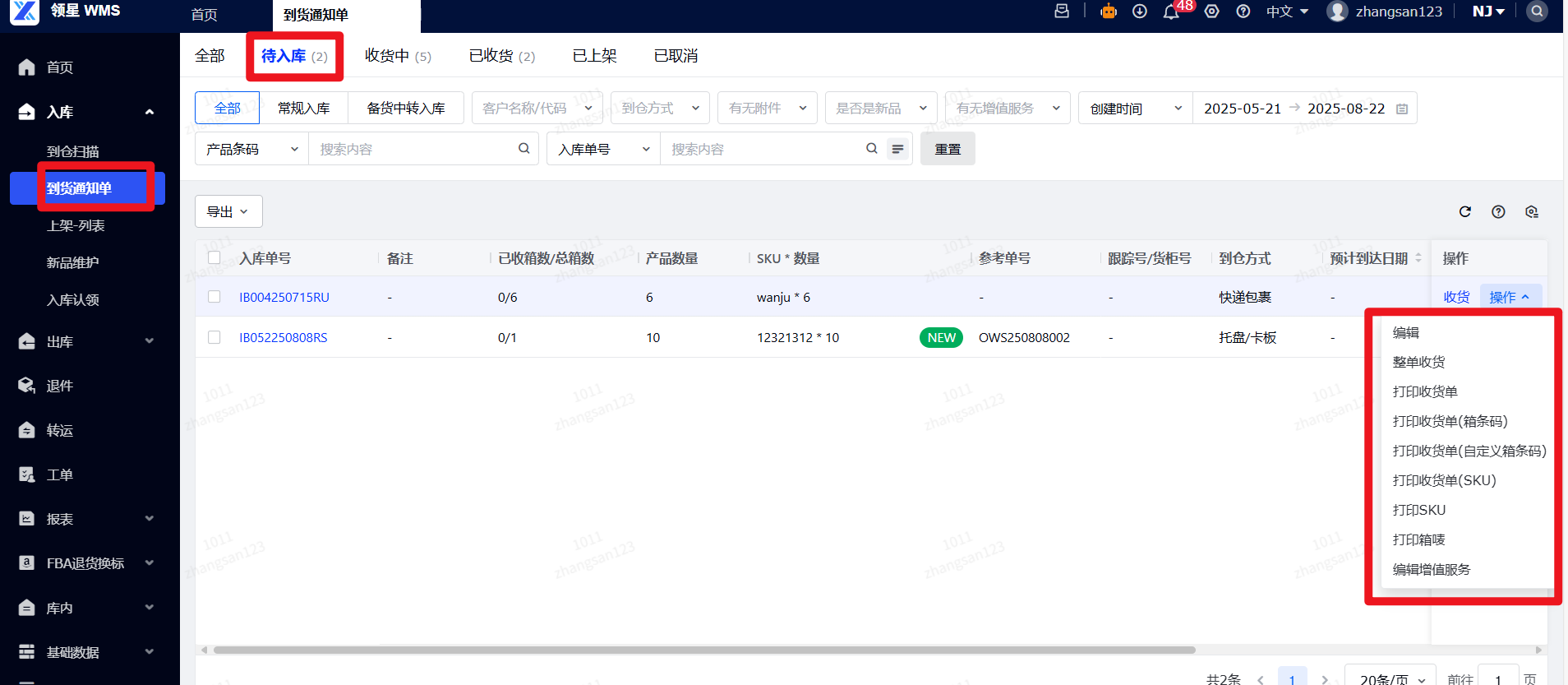Open order link IB052250808RS
1568x685 pixels.
[x=284, y=337]
